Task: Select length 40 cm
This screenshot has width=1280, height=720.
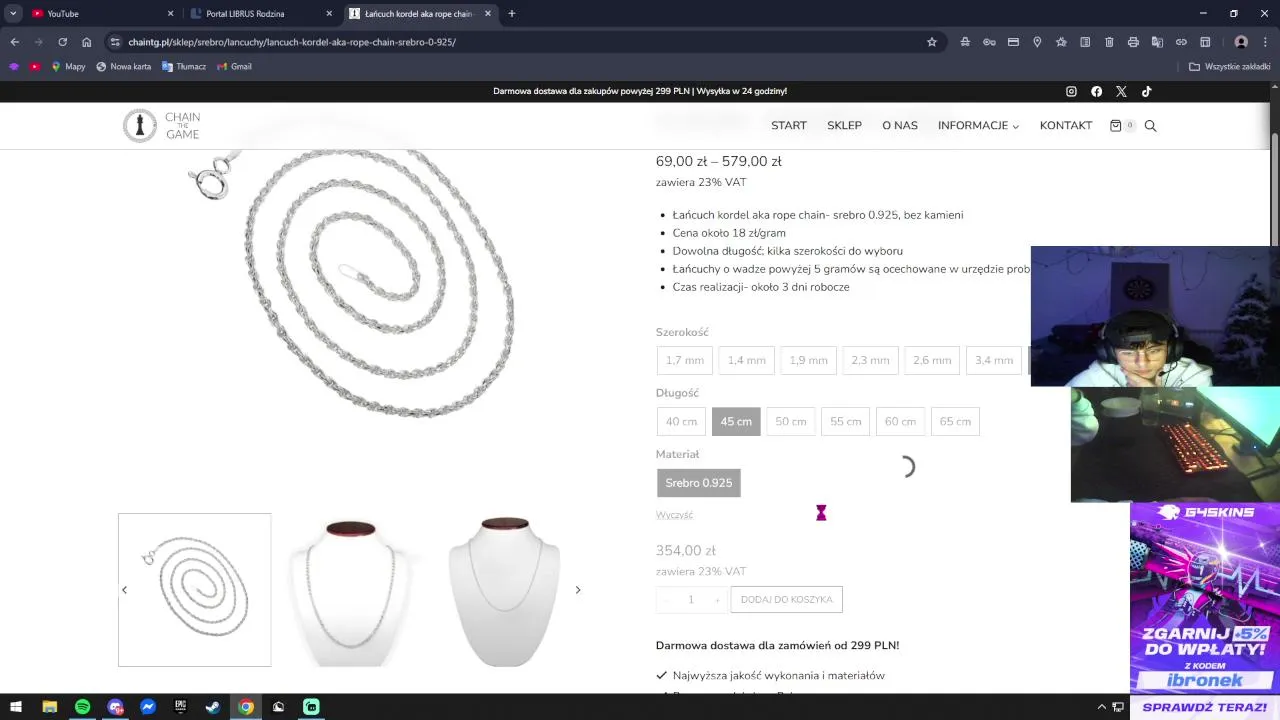Action: tap(681, 421)
